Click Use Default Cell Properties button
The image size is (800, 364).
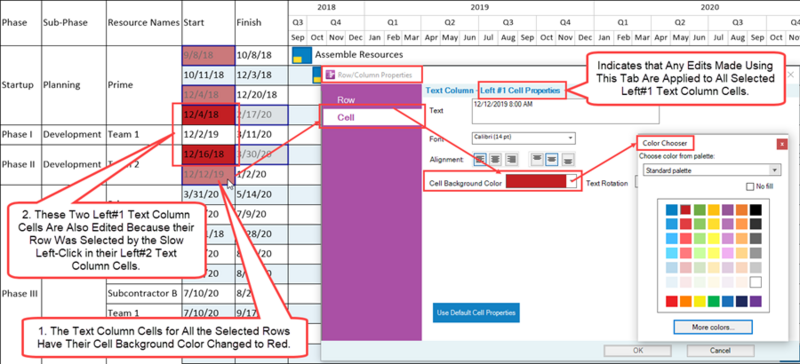[476, 312]
